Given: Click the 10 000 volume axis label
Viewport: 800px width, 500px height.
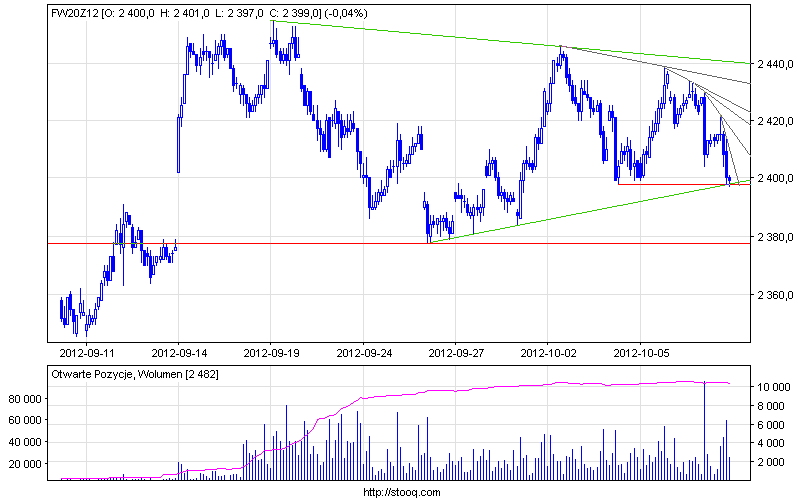Looking at the screenshot, I should point(773,387).
